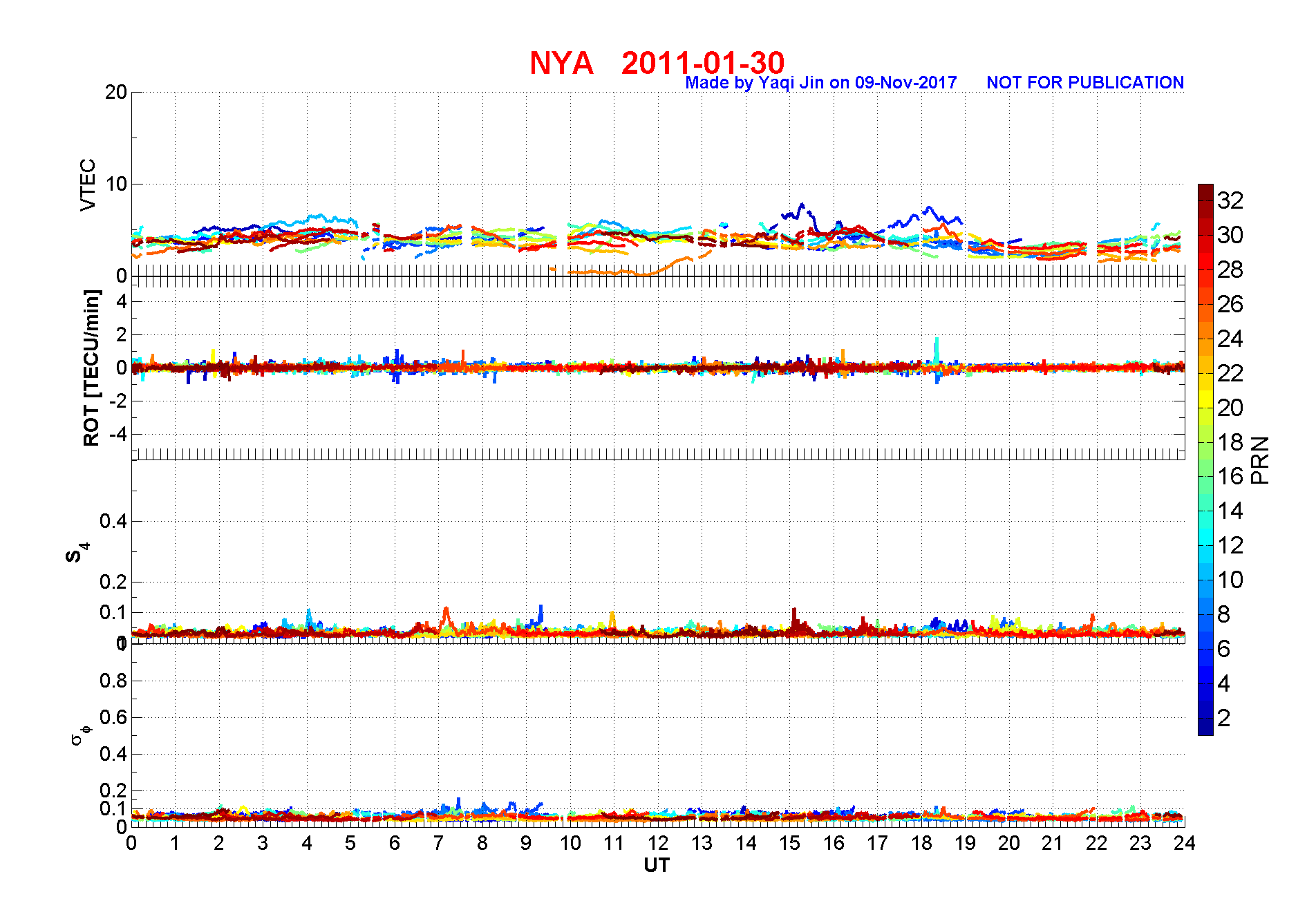Viewport: 1316px width, 919px height.
Task: Click the PRN colorbar label '30'
Action: [x=1230, y=235]
